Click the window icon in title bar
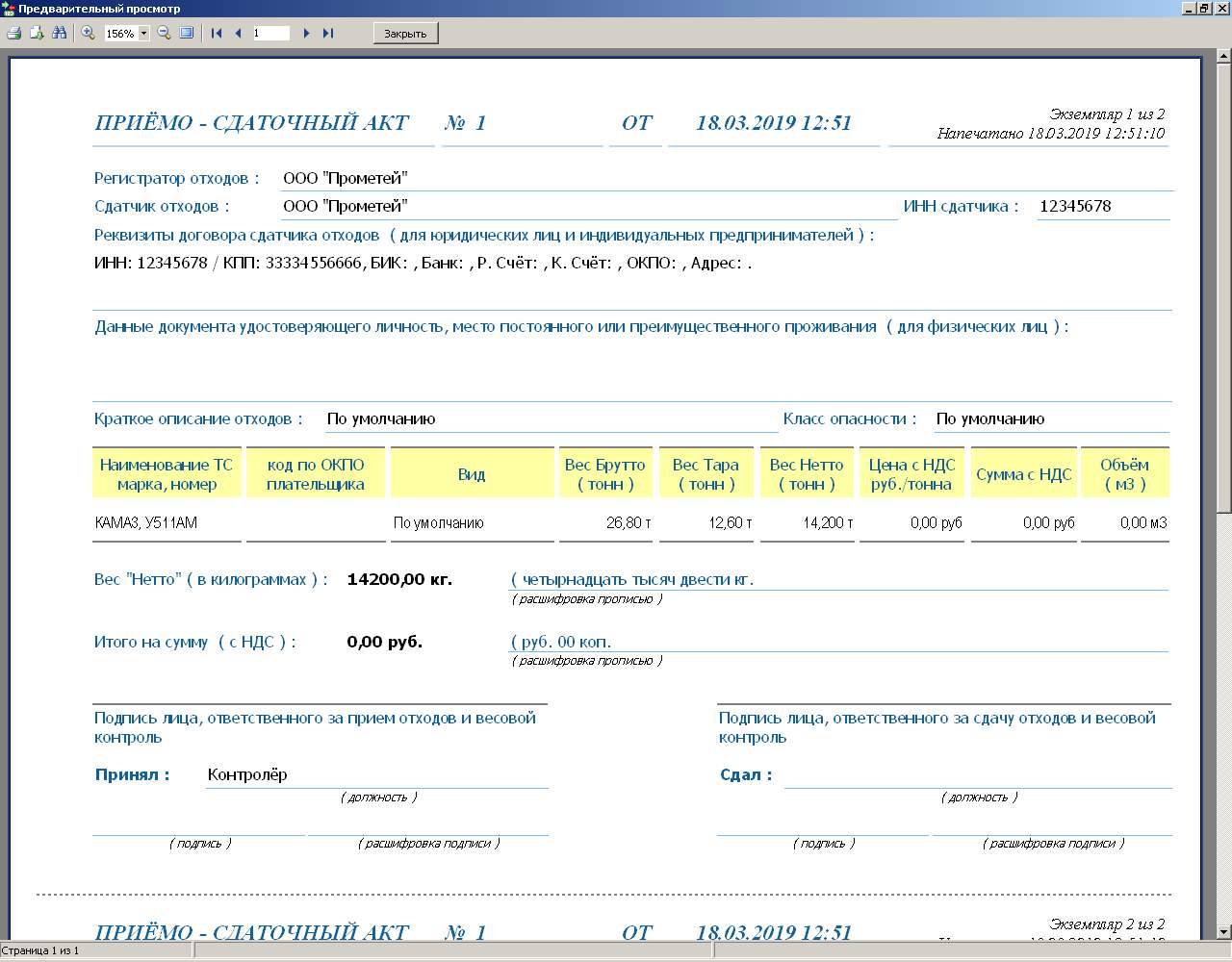 (x=9, y=8)
